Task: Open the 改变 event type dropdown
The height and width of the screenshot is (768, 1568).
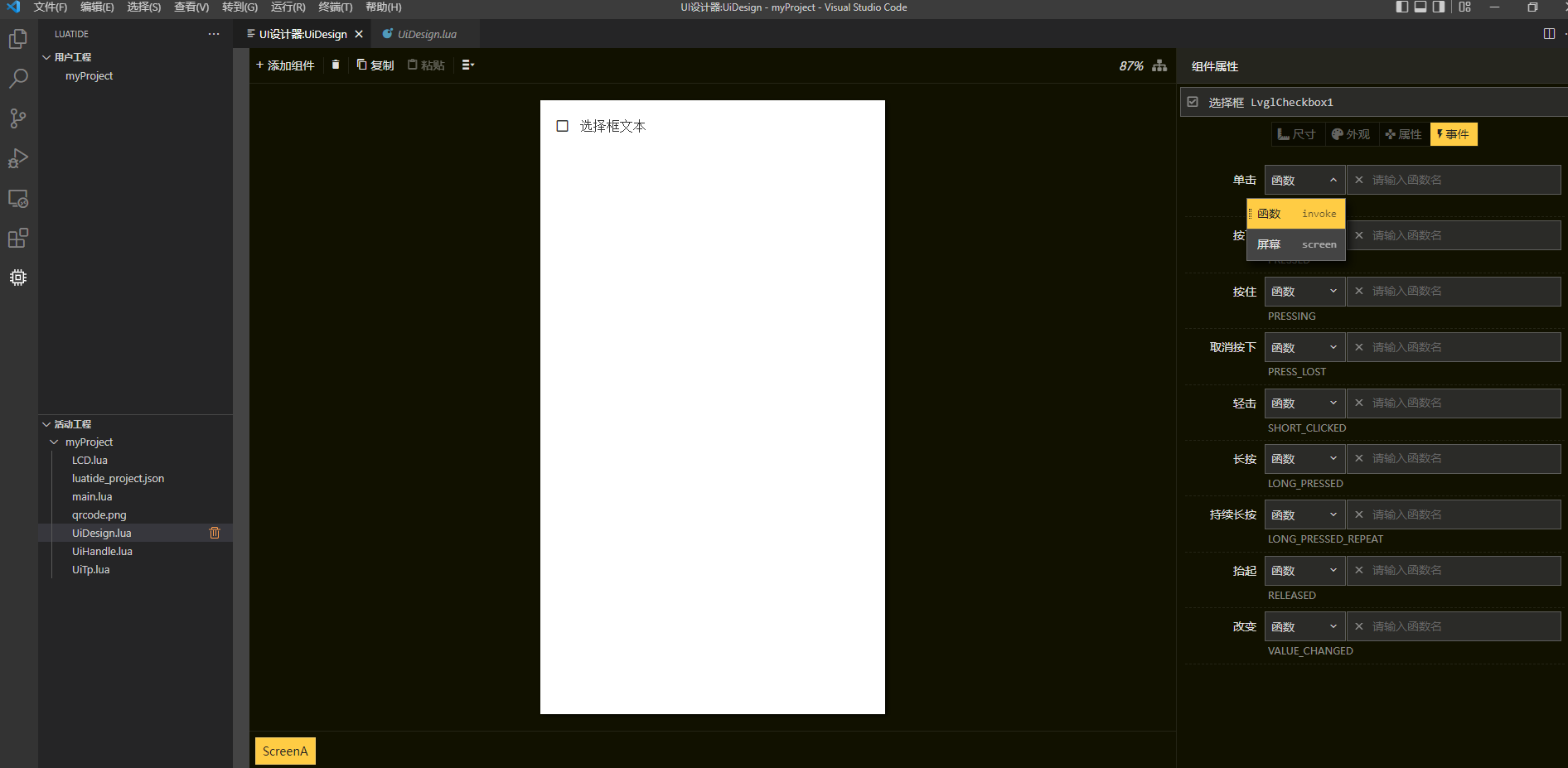Action: pyautogui.click(x=1304, y=627)
